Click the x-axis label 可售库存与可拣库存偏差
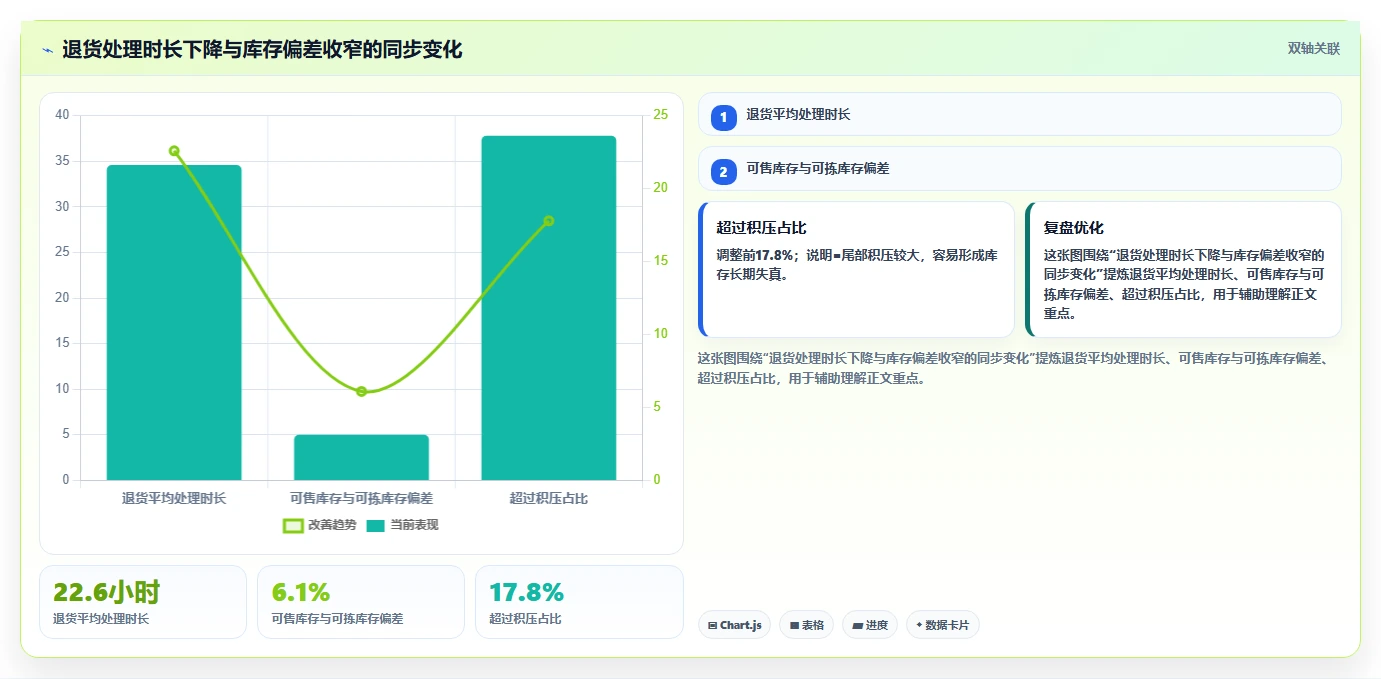The width and height of the screenshot is (1381, 679). point(361,498)
